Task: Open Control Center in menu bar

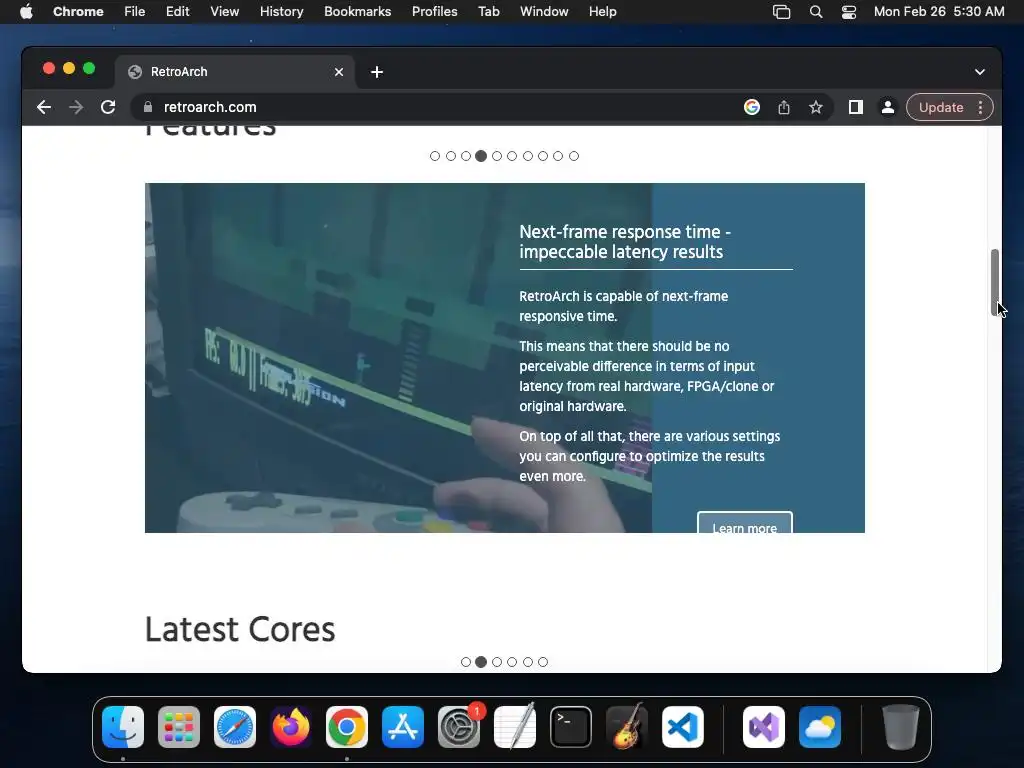Action: click(x=848, y=12)
